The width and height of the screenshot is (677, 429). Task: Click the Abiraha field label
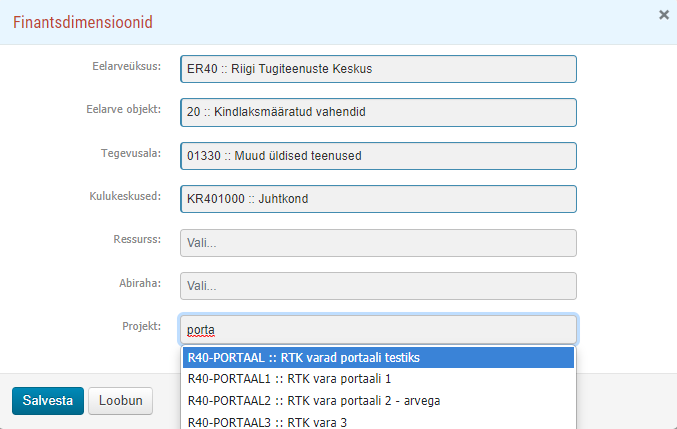point(140,283)
